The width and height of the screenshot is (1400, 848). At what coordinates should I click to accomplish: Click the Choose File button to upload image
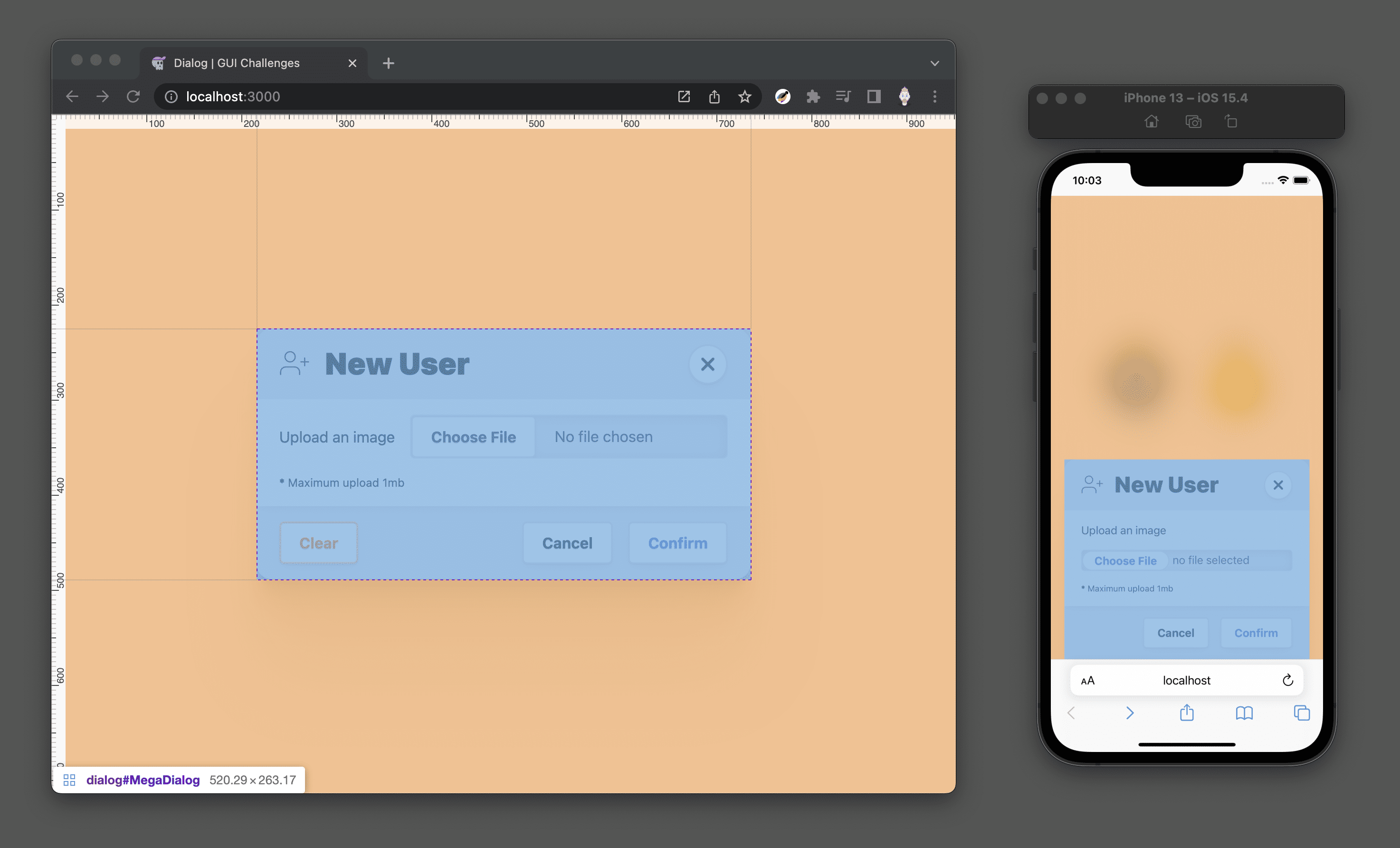click(473, 436)
